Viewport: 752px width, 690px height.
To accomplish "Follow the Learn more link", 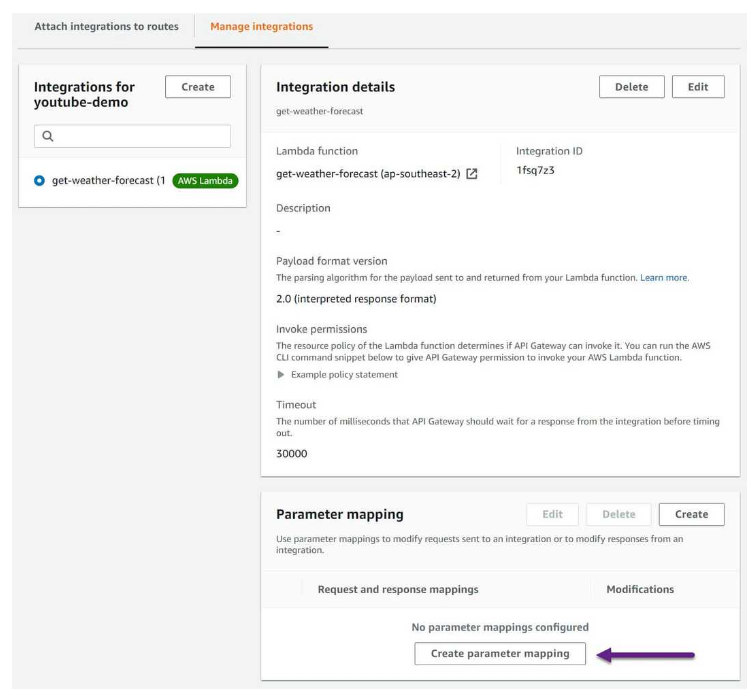I will click(x=664, y=278).
